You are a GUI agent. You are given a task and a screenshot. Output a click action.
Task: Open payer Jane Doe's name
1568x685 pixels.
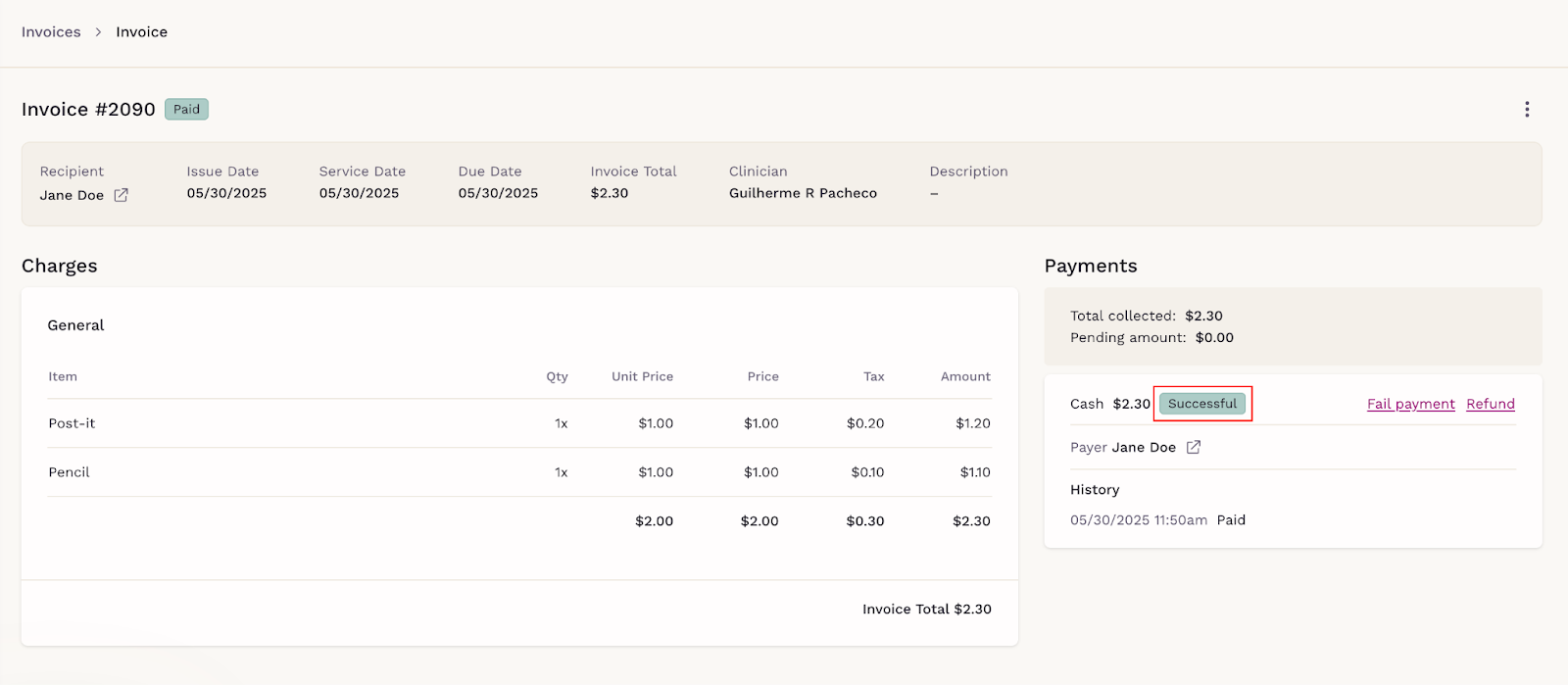point(1144,447)
